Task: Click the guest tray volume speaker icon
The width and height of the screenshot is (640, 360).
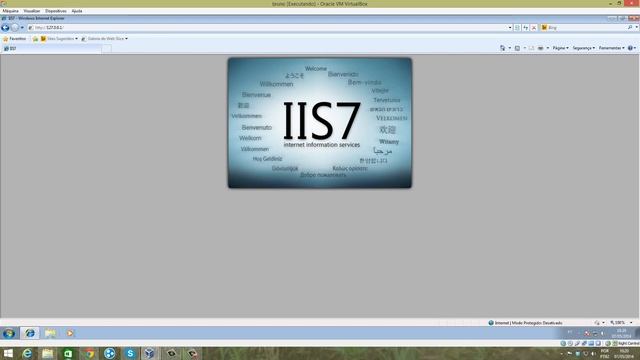Action: (602, 333)
